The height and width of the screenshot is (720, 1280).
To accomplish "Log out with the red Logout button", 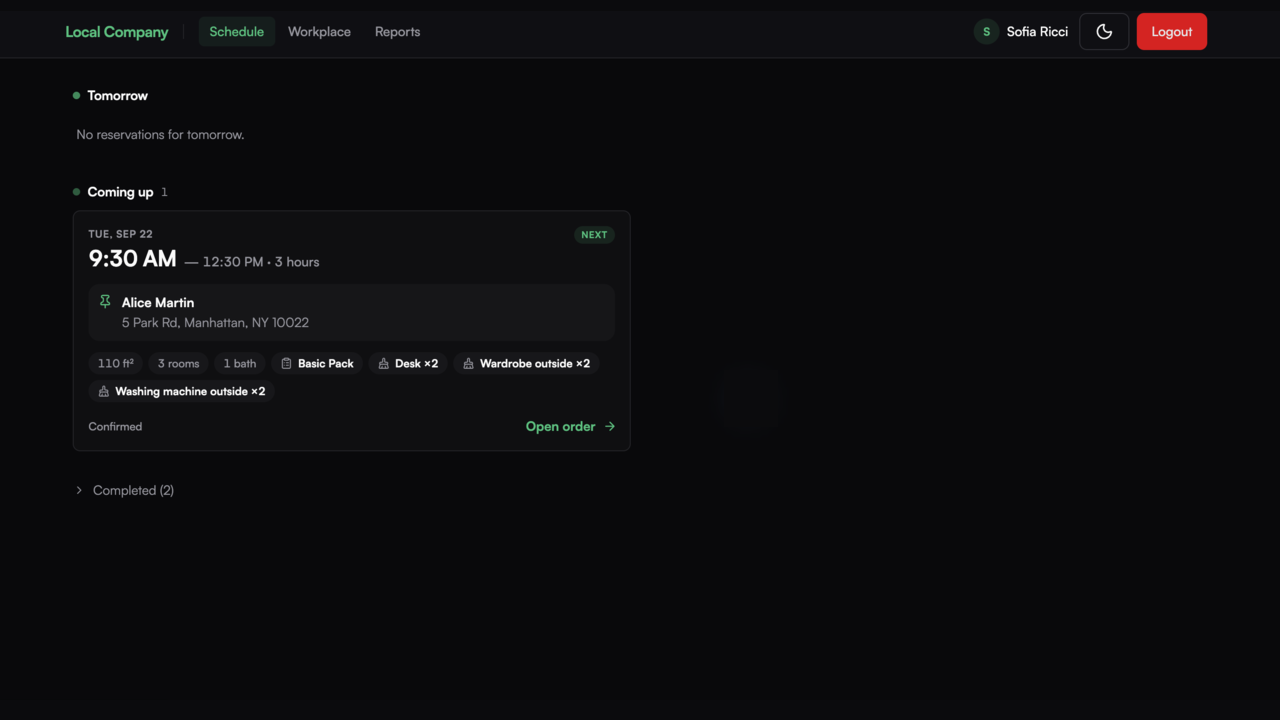I will pos(1171,32).
